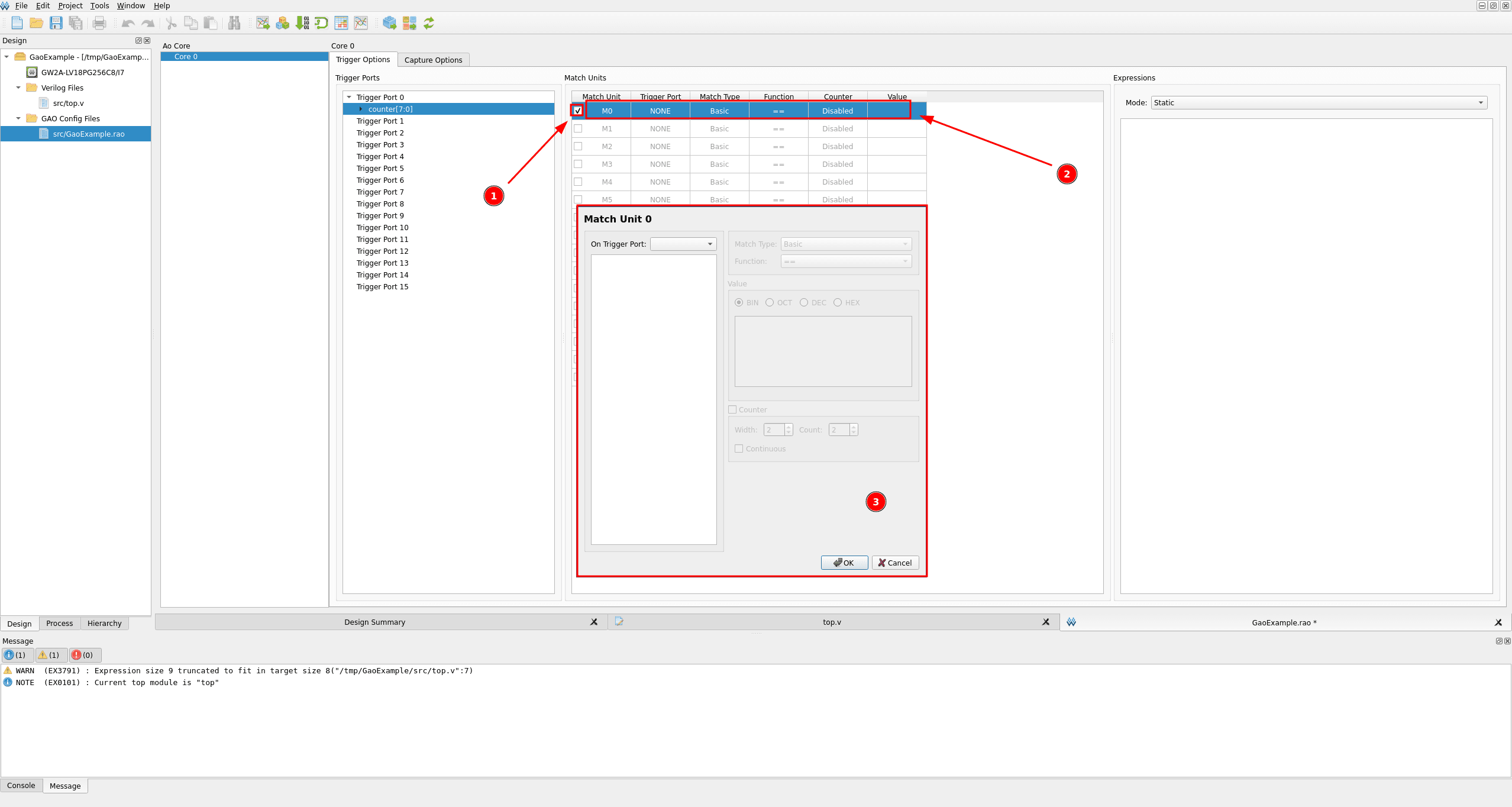This screenshot has height=807, width=1512.
Task: Uncheck the M0 match unit checkbox
Action: pyautogui.click(x=577, y=111)
